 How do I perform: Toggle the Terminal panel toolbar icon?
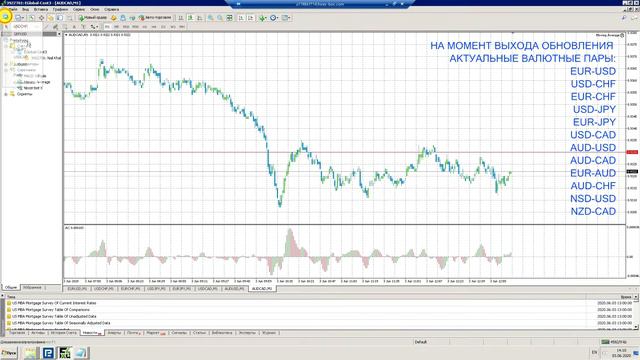60,18
